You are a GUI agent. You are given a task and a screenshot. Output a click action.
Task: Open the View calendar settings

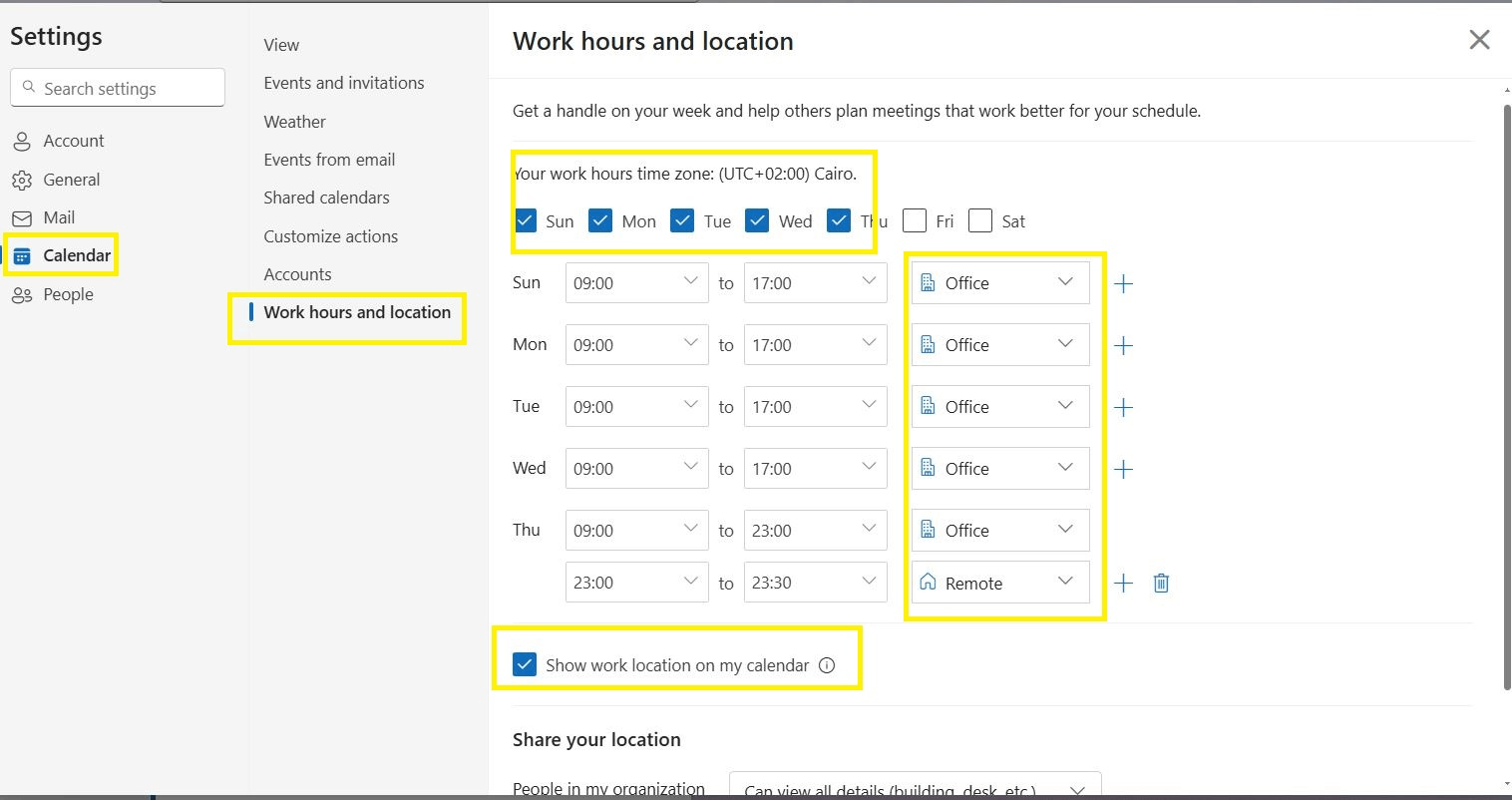coord(281,45)
